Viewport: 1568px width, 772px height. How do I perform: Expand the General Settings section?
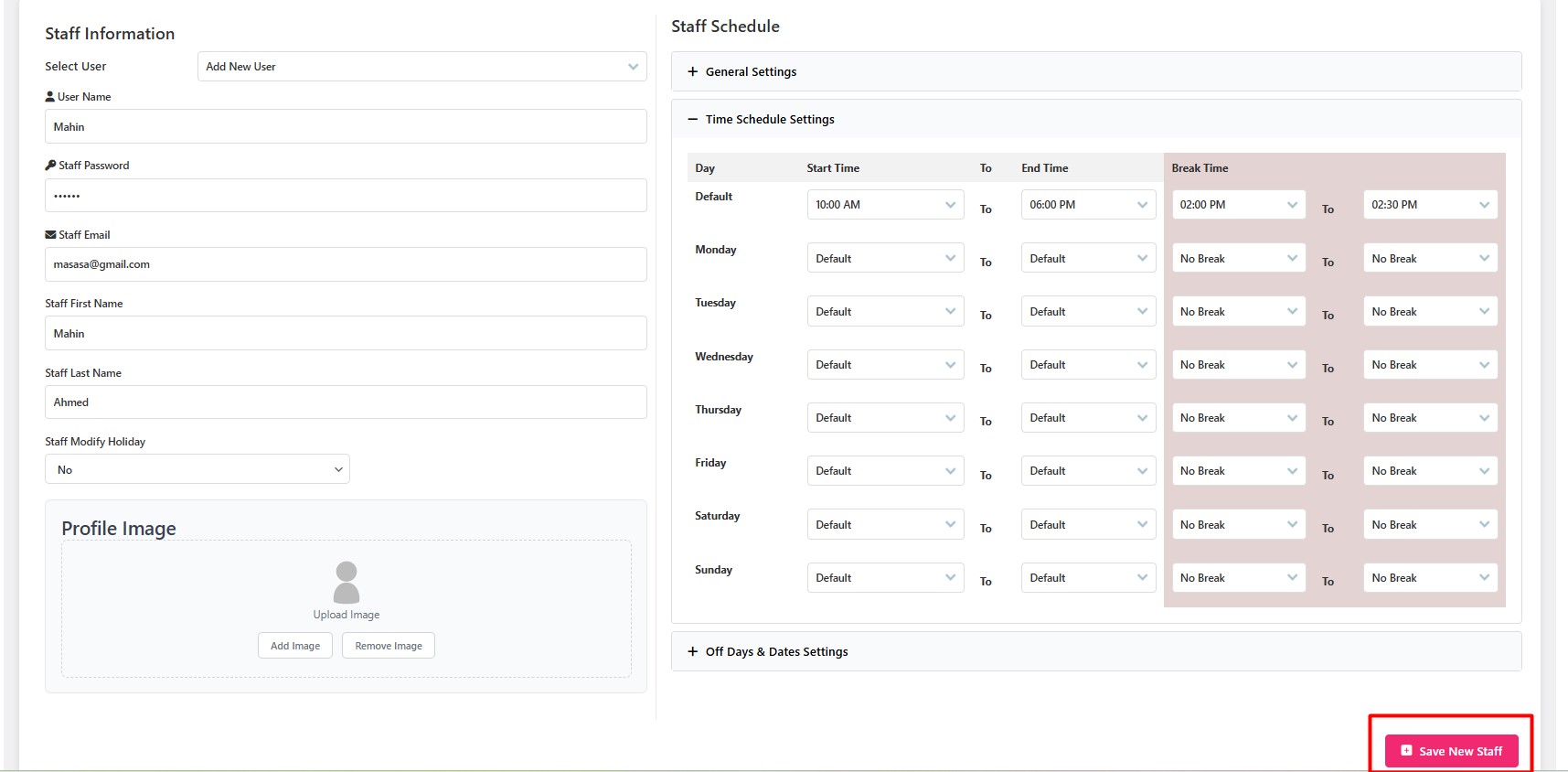(751, 71)
